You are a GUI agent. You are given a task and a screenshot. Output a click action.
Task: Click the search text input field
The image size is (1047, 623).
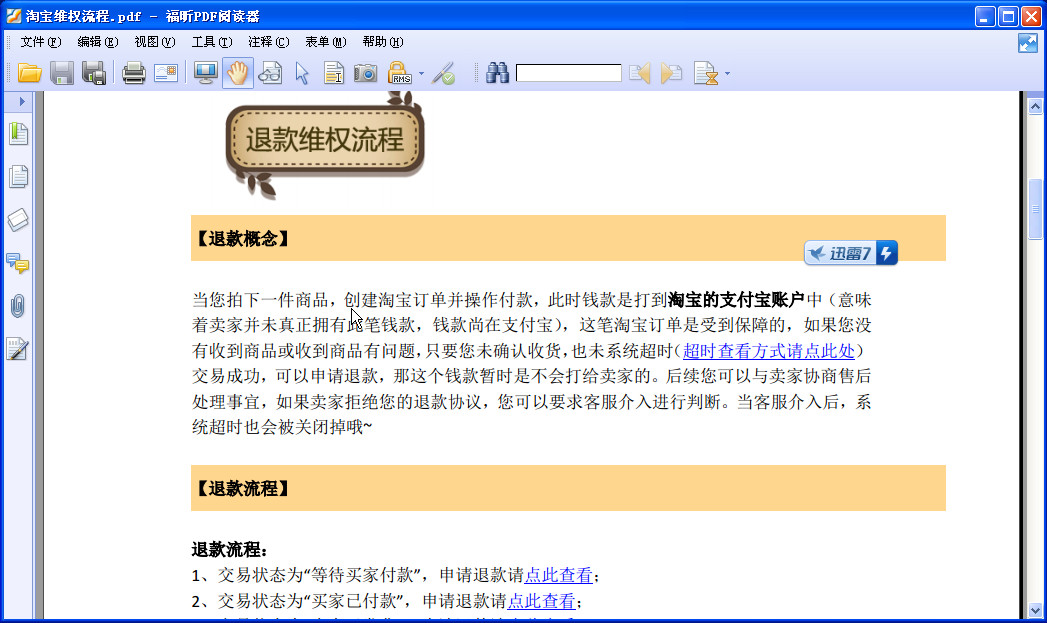[x=568, y=73]
